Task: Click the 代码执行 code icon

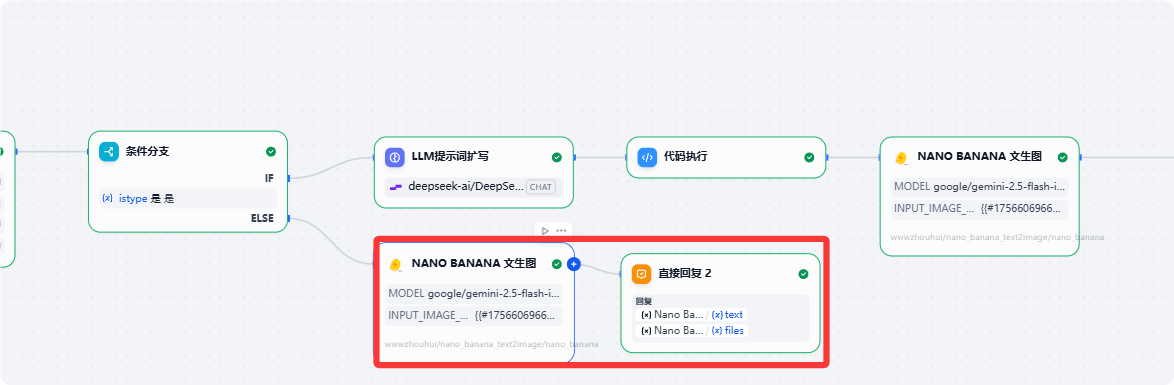Action: coord(647,157)
